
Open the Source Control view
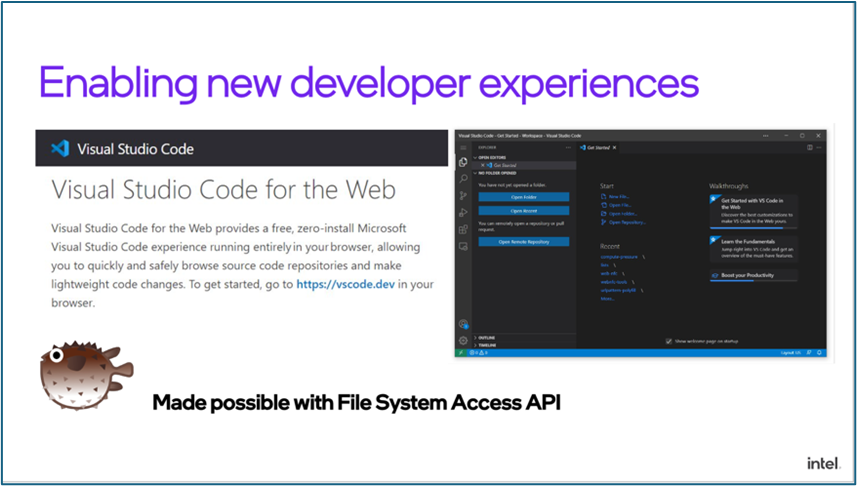(x=463, y=196)
